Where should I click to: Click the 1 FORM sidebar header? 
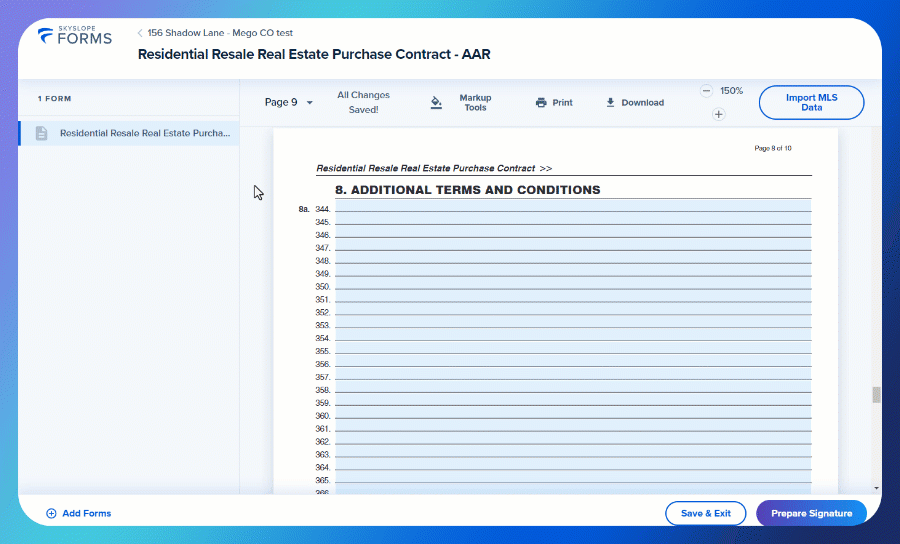pos(55,99)
